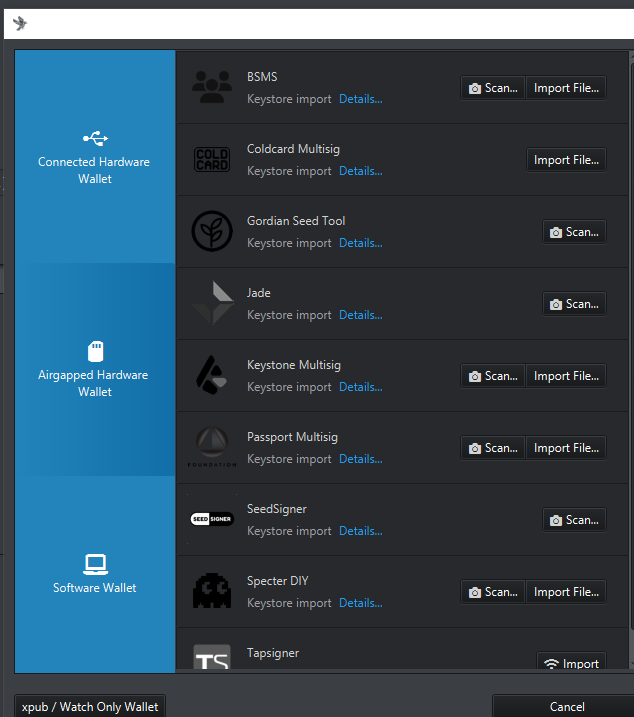634x717 pixels.
Task: Click the Tapsigner TS icon
Action: click(x=212, y=657)
